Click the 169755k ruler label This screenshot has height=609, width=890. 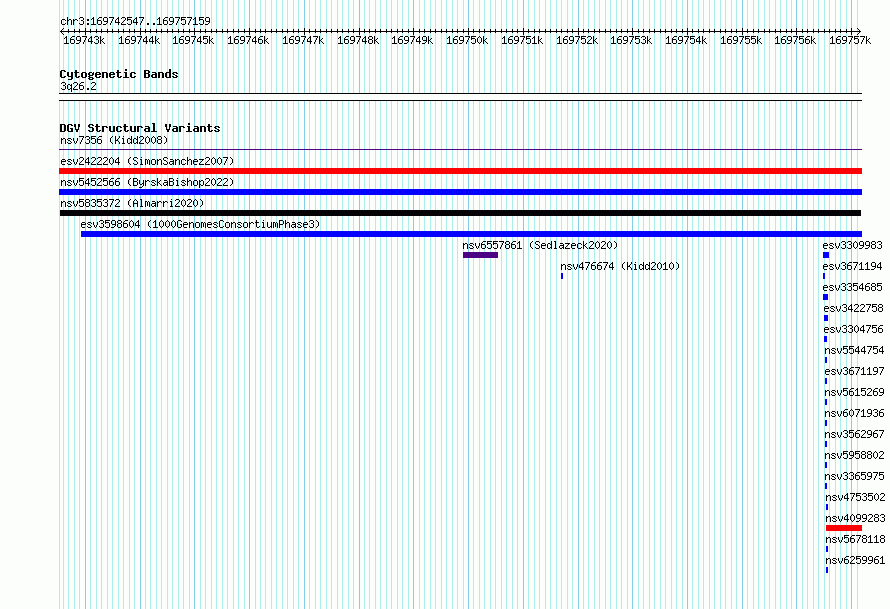pos(741,40)
